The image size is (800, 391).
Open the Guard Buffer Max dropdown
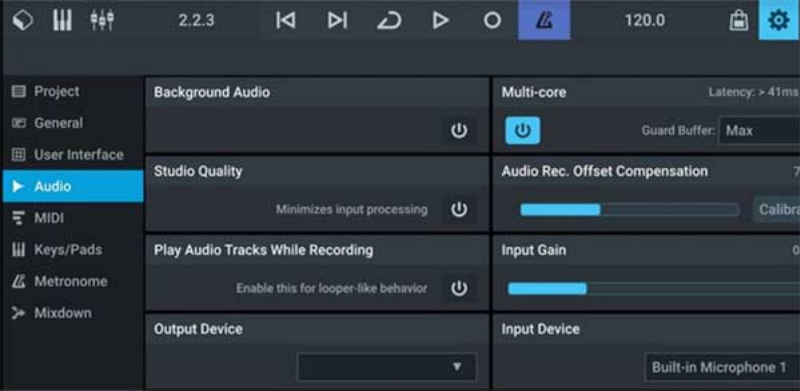pyautogui.click(x=759, y=131)
